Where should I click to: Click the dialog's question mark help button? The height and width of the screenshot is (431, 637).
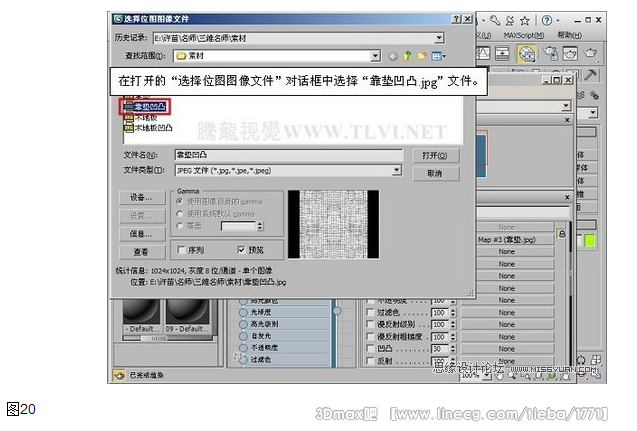click(x=456, y=19)
